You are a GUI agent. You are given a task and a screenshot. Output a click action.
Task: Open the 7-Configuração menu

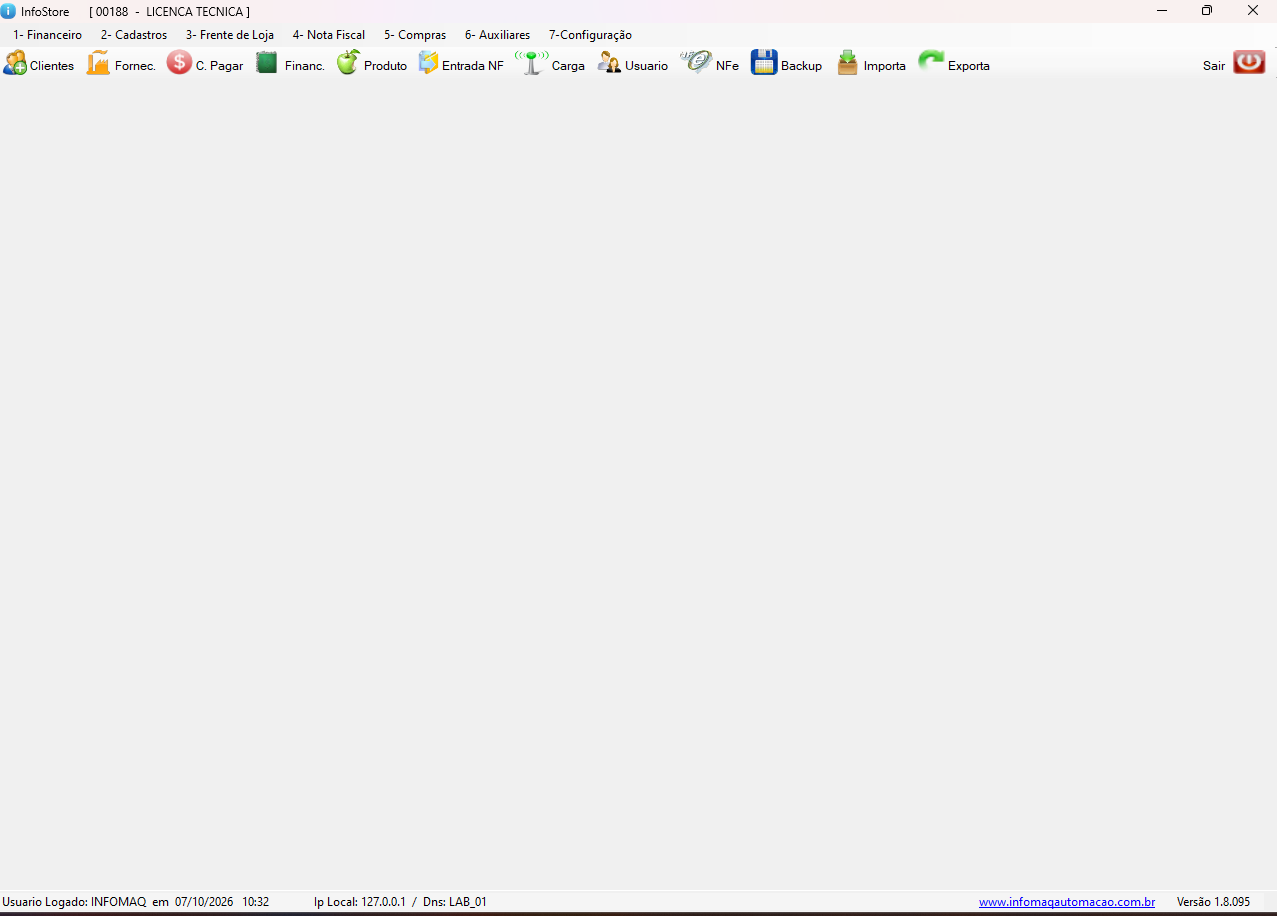pos(590,35)
